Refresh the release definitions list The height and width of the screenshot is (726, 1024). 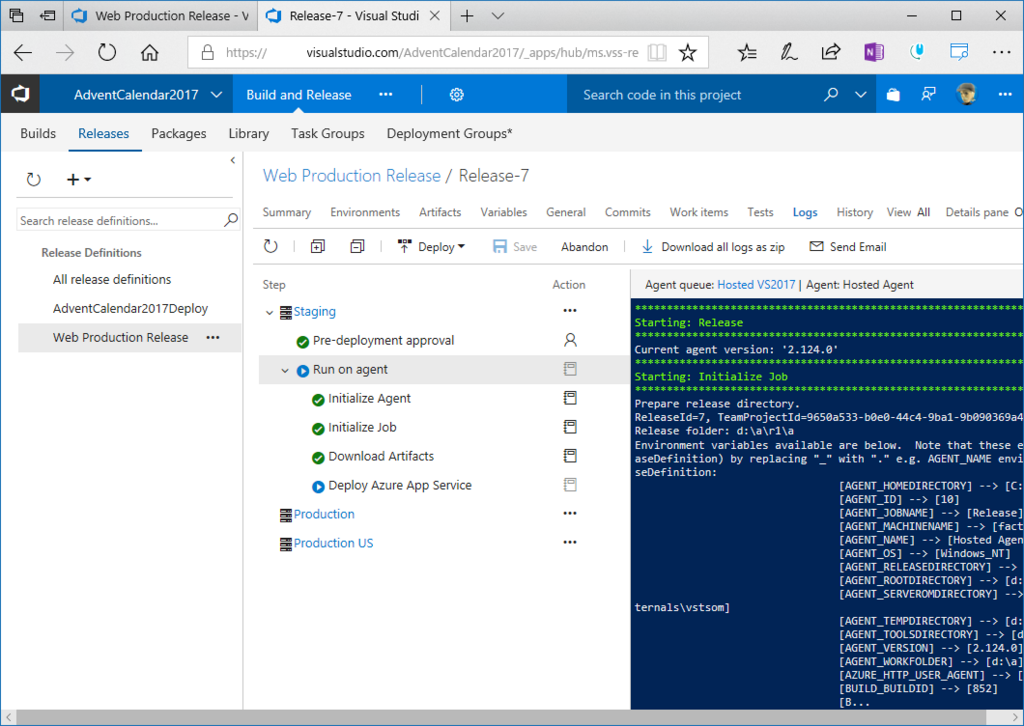point(33,179)
